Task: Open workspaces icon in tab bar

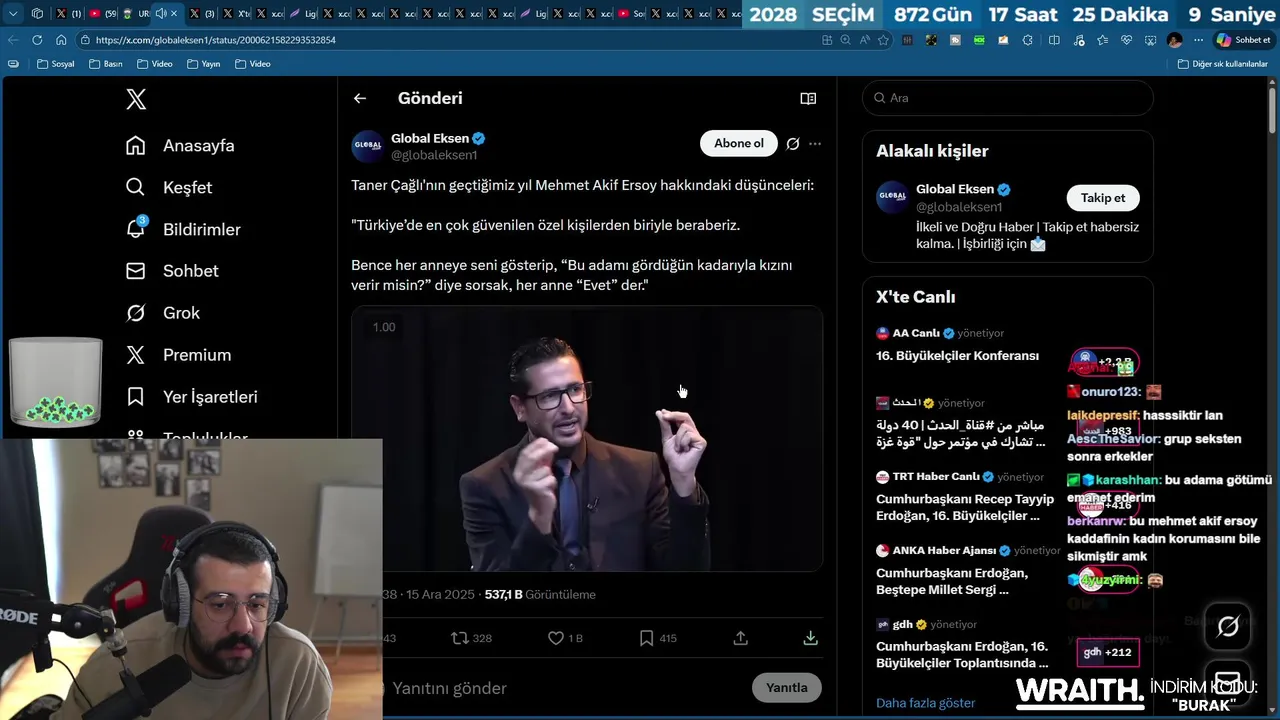Action: [x=37, y=14]
